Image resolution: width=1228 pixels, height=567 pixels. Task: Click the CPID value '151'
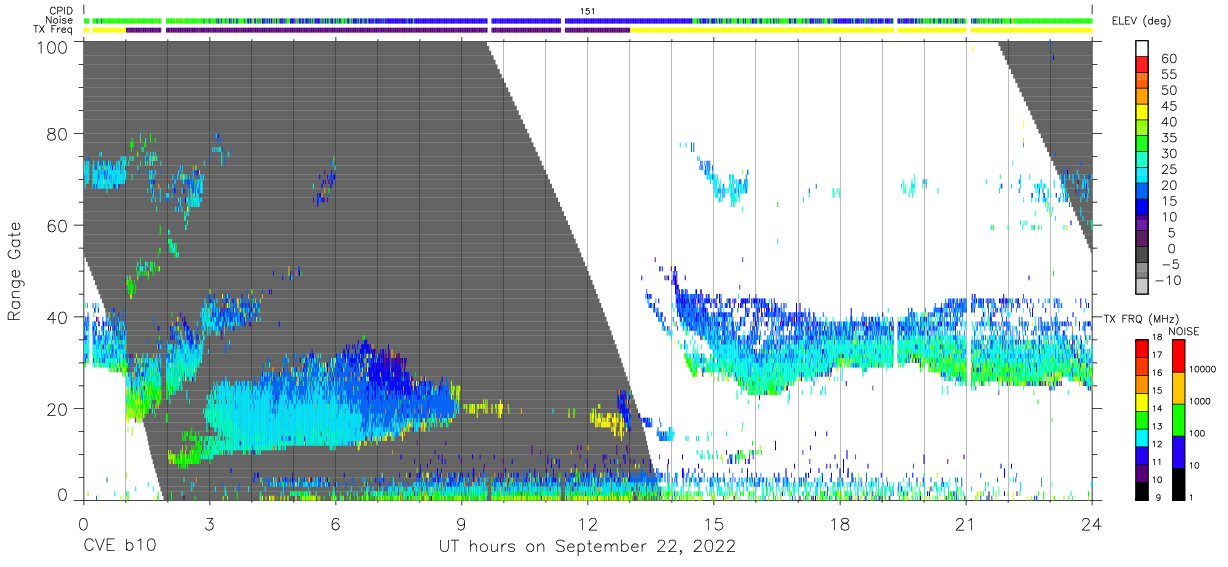[587, 11]
